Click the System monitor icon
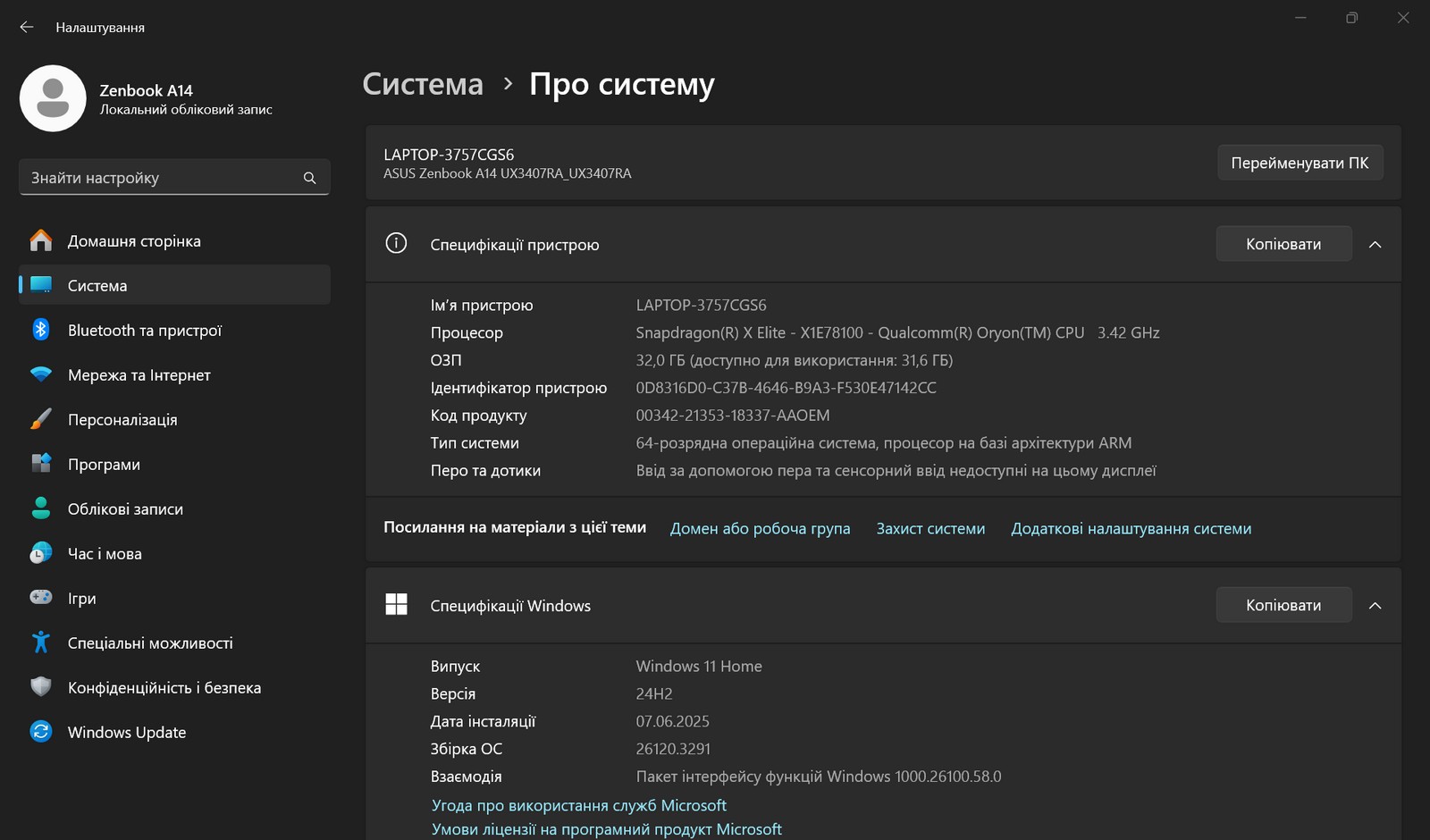The image size is (1430, 840). tap(41, 285)
